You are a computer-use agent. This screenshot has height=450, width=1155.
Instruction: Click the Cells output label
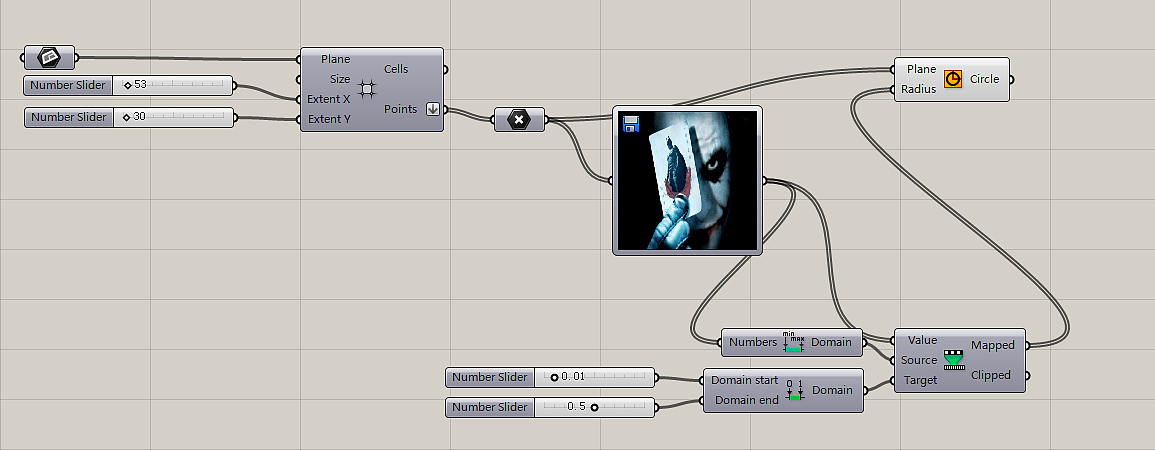pos(396,69)
